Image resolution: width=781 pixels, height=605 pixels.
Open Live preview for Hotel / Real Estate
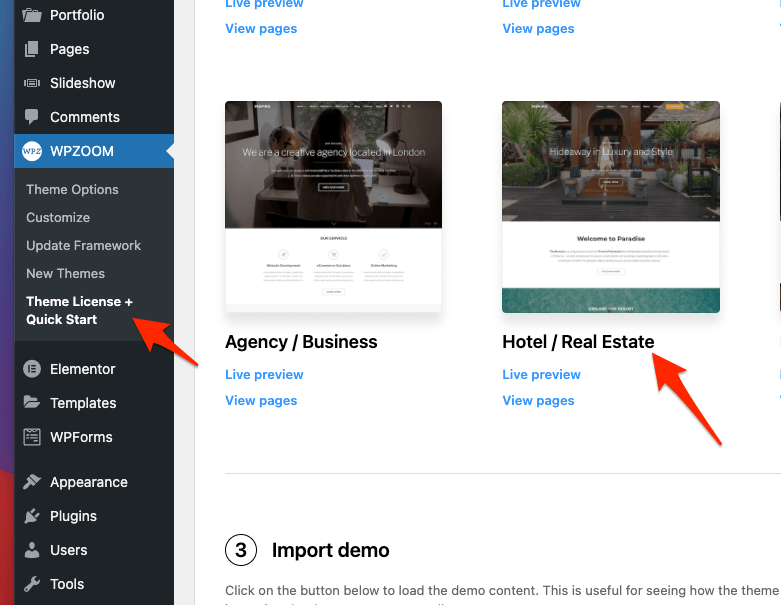point(541,374)
